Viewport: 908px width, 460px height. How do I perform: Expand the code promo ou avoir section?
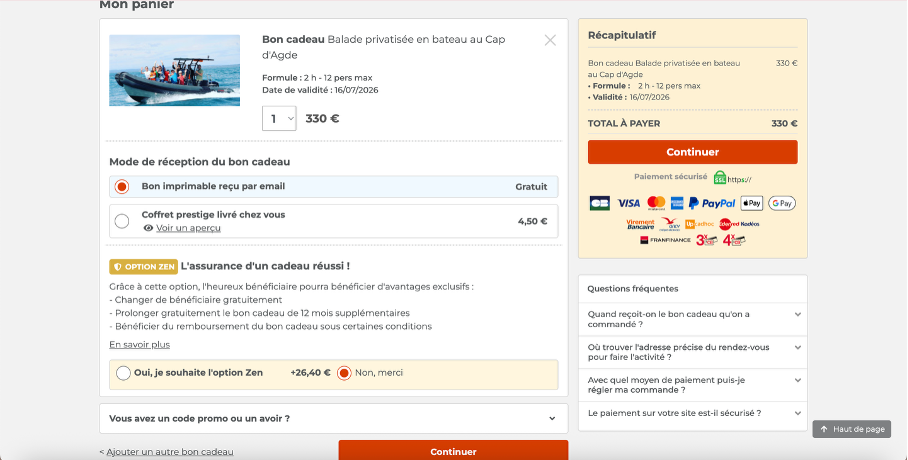(334, 418)
